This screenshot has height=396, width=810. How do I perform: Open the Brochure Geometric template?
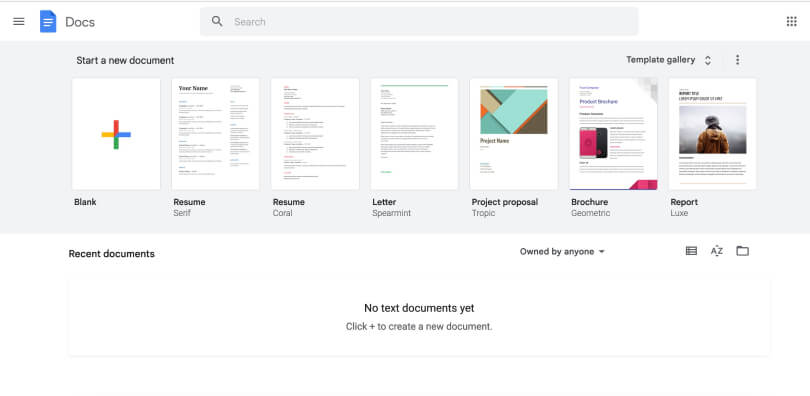[x=613, y=134]
